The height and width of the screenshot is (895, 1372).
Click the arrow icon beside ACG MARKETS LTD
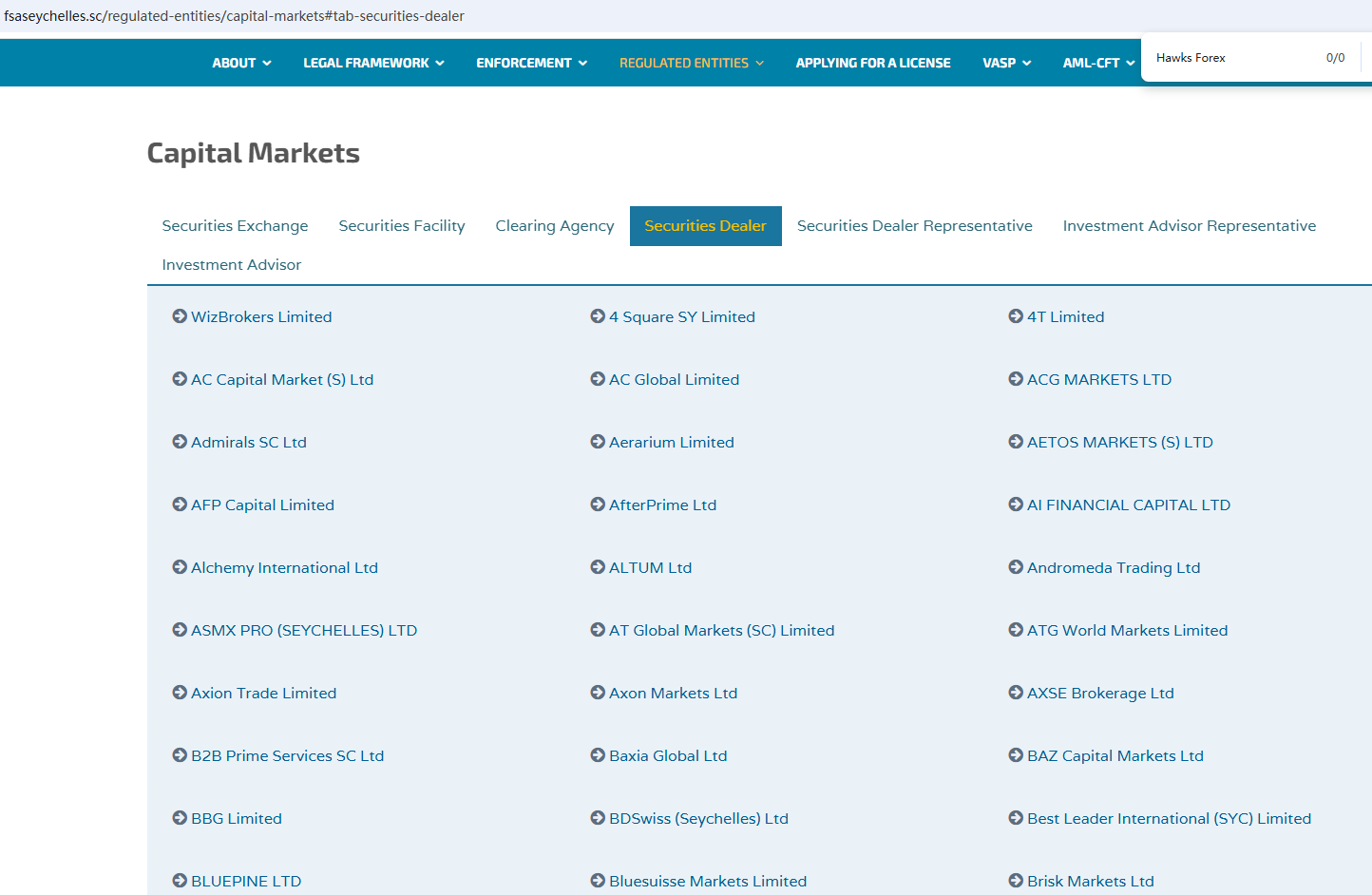1016,379
